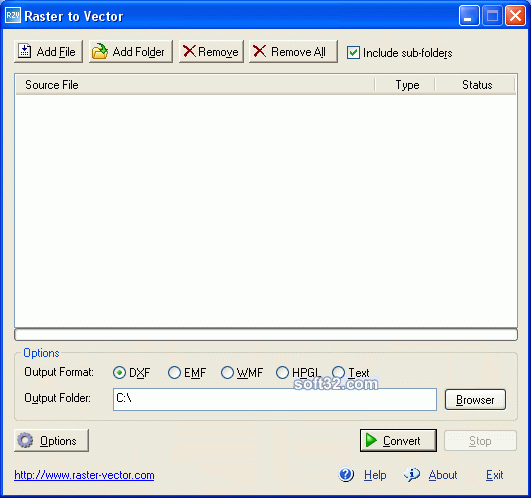Click the Type column header

point(405,85)
